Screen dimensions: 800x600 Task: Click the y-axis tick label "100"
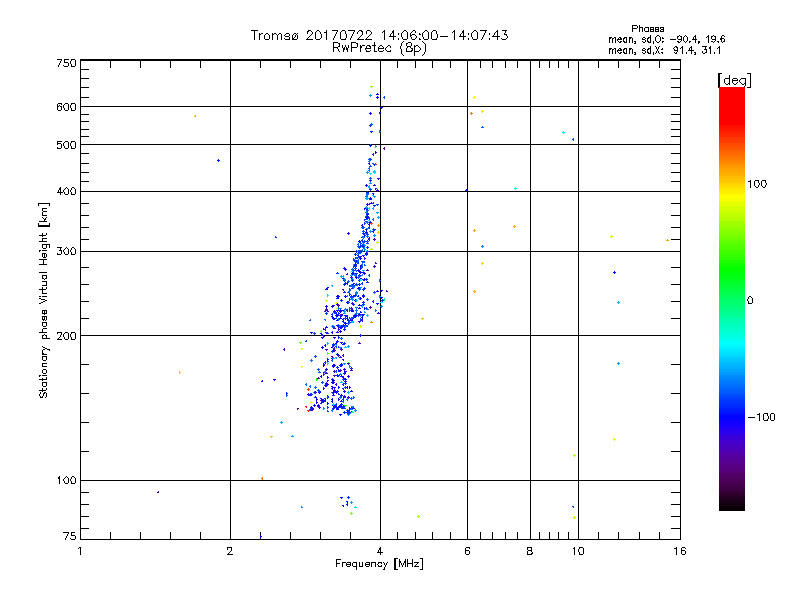pyautogui.click(x=66, y=480)
